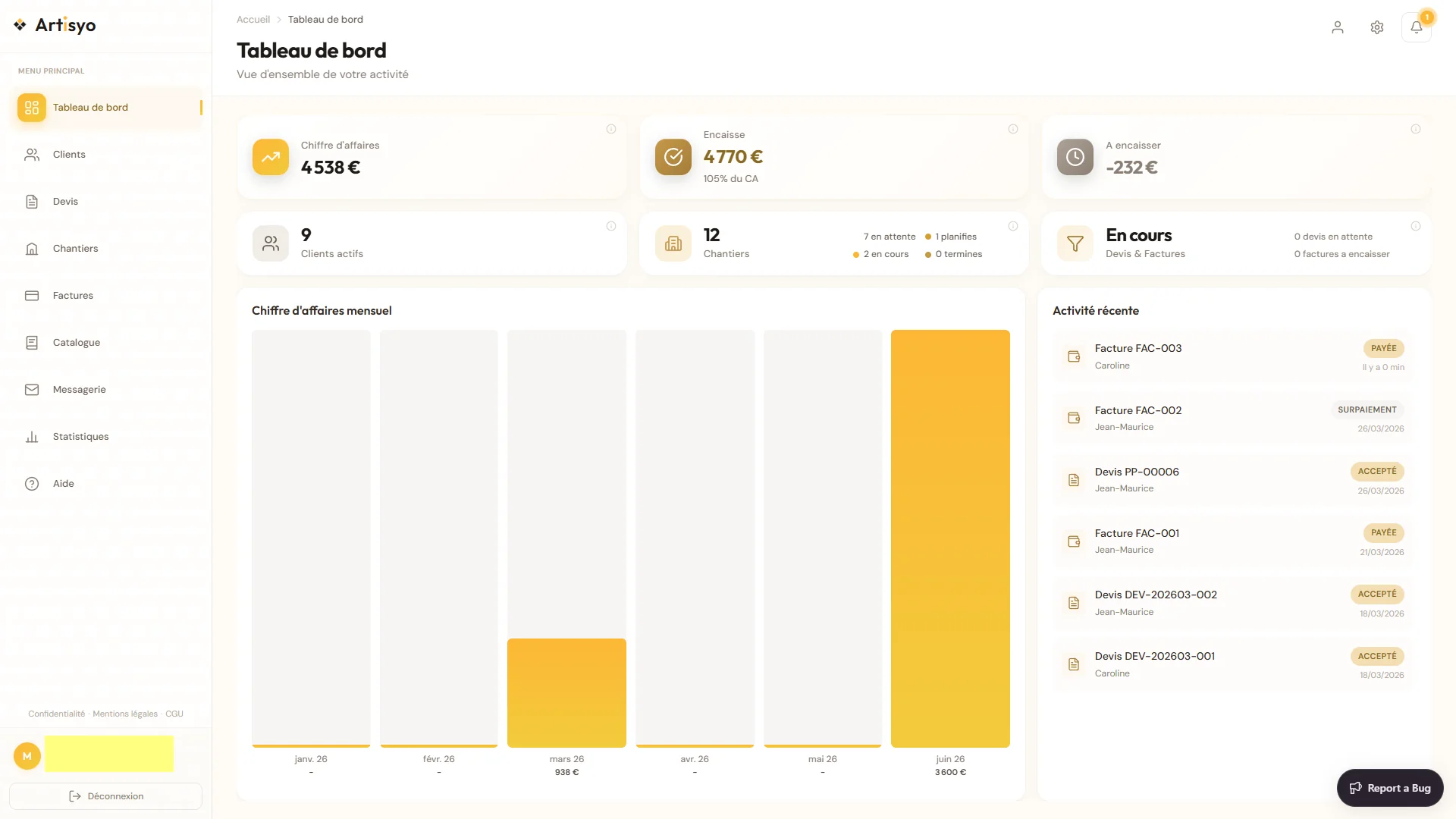This screenshot has height=819, width=1456.
Task: Open the Devis section
Action: click(x=106, y=202)
